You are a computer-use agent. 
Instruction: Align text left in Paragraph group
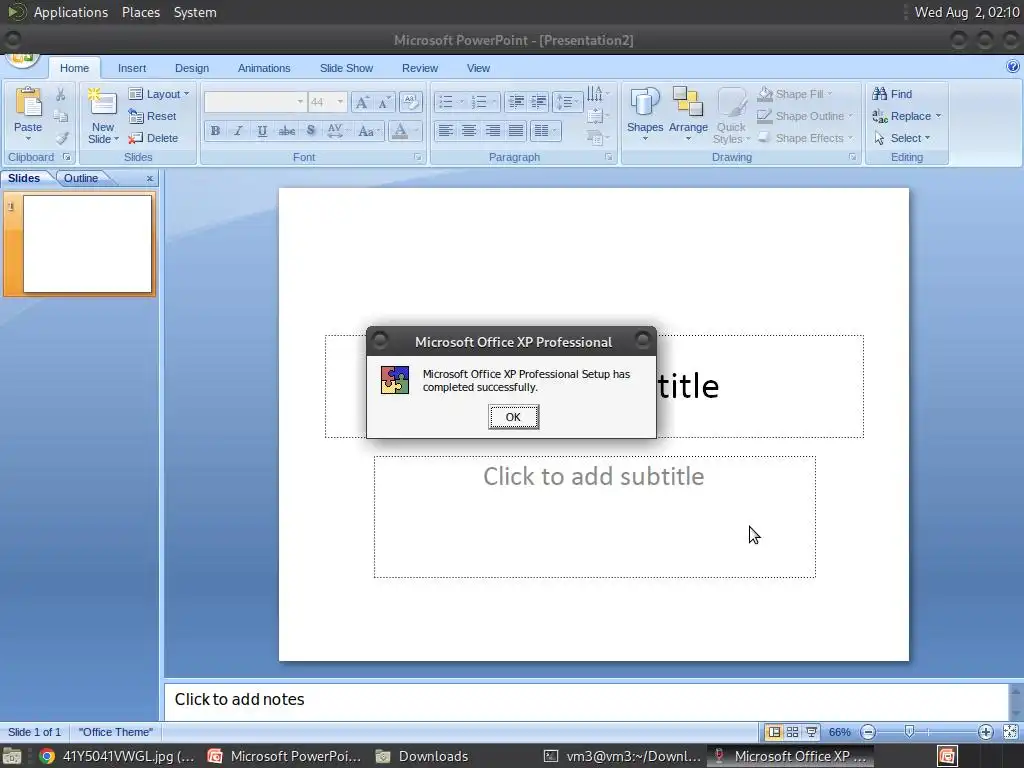445,131
